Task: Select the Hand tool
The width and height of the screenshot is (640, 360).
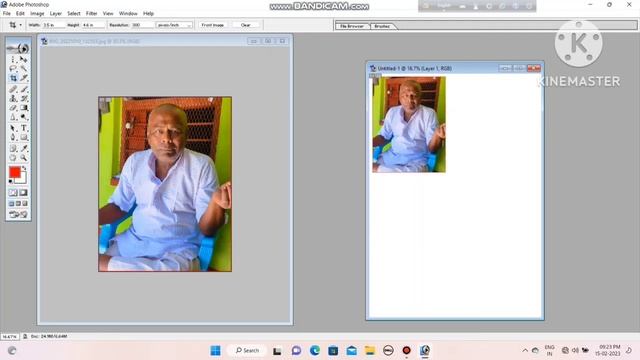Action: tap(13, 158)
